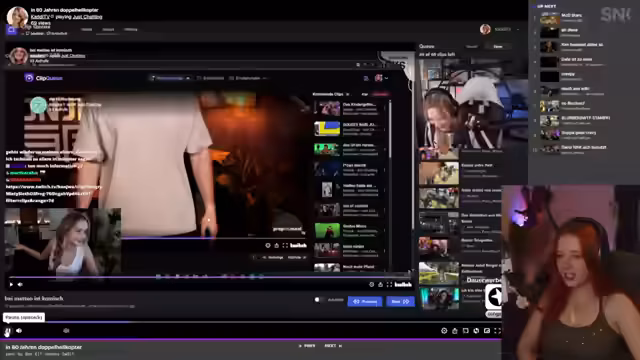Play the inner clip with its play icon
This screenshot has height=360, width=640.
click(x=11, y=284)
